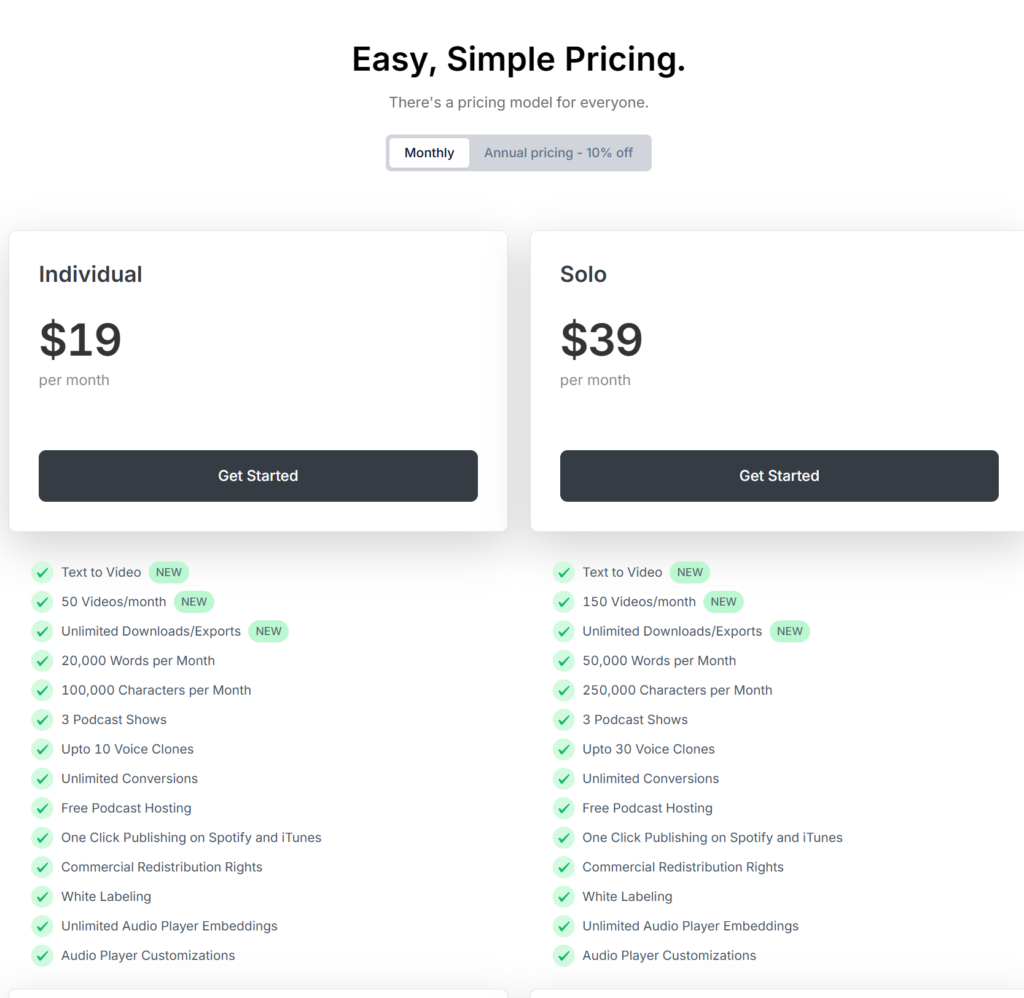Image resolution: width=1024 pixels, height=998 pixels.
Task: Click checkmark icon next to Upto 30 Voice Clones
Action: (x=564, y=749)
